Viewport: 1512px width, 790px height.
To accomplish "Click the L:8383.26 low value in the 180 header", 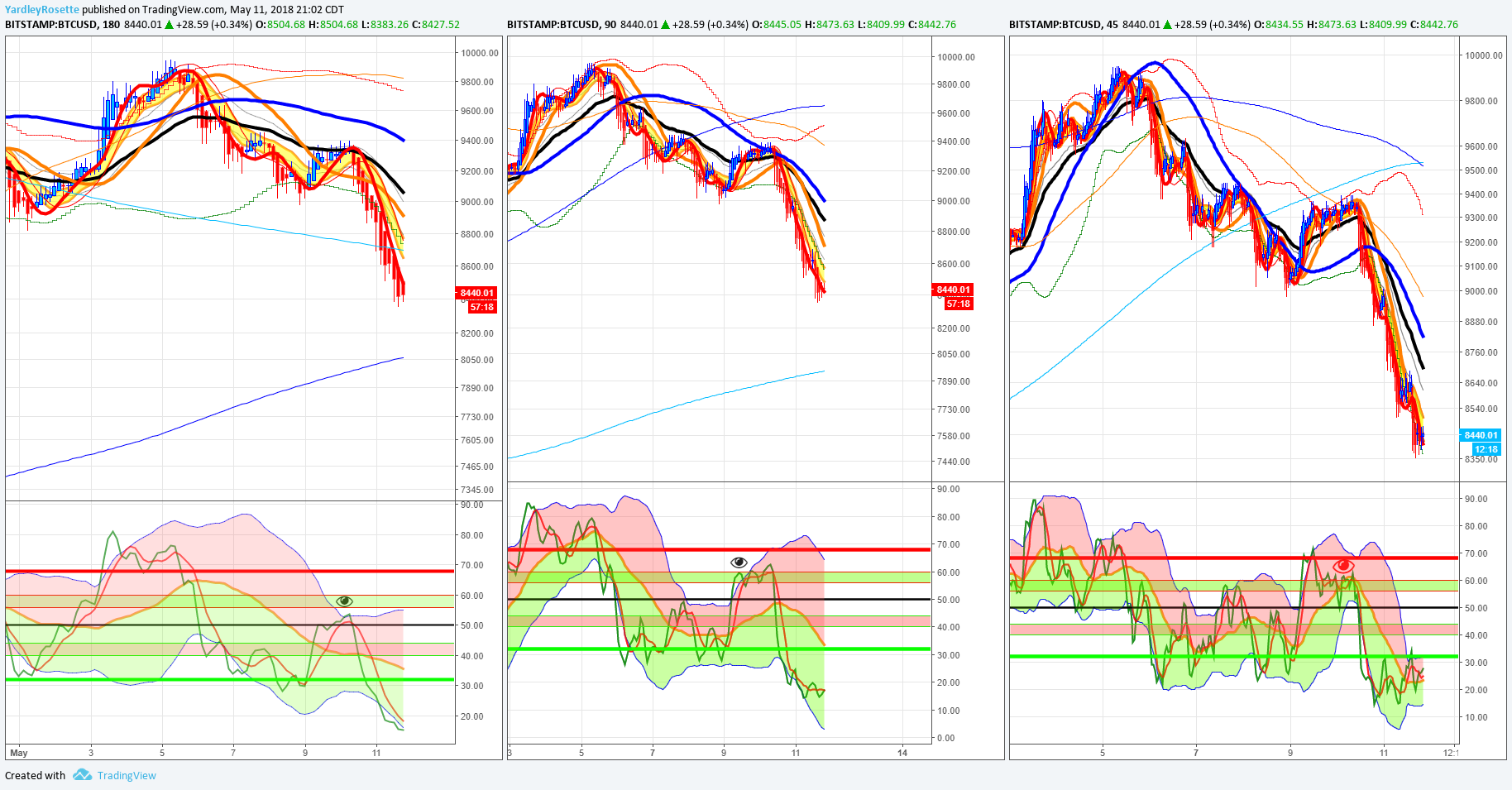I will coord(385,25).
